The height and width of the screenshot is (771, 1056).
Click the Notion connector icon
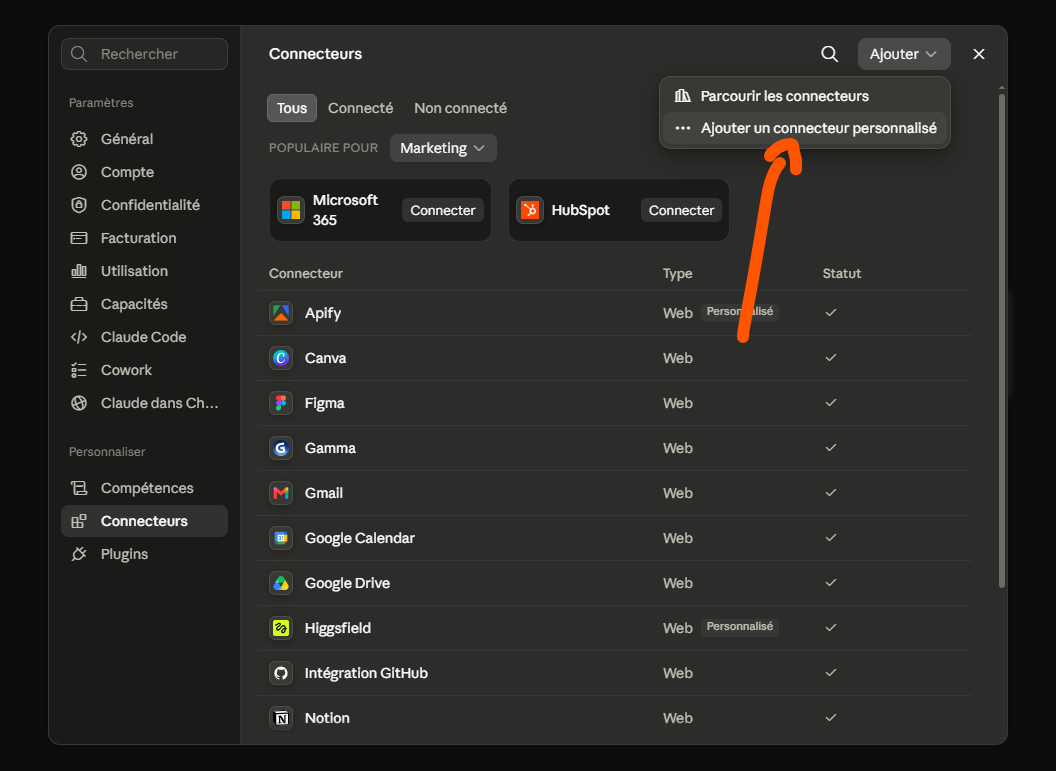[x=281, y=718]
